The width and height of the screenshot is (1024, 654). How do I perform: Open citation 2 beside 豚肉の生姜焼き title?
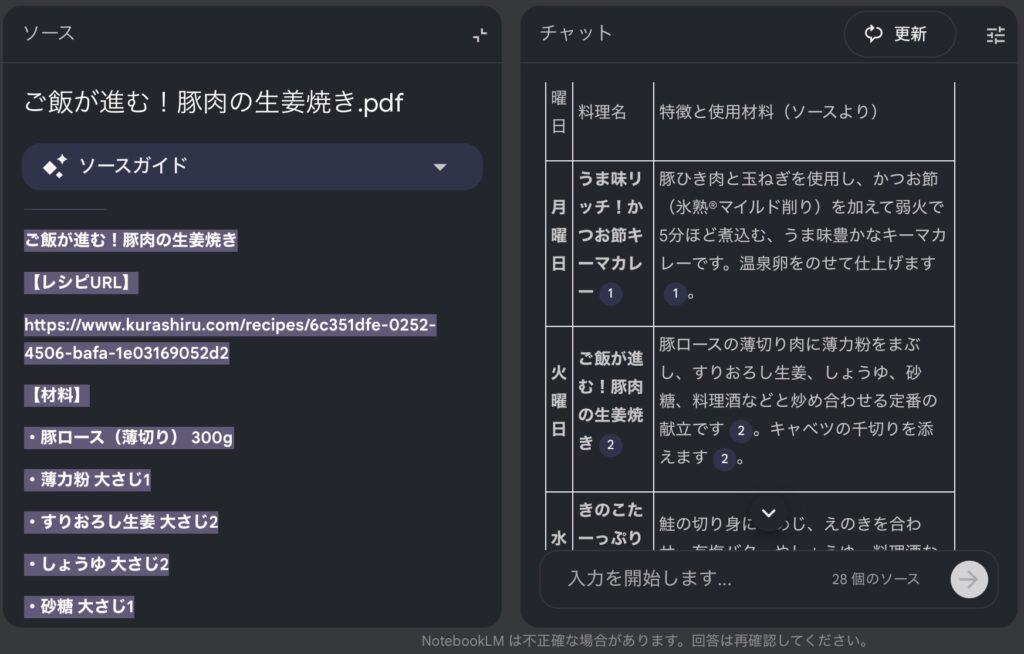[610, 445]
